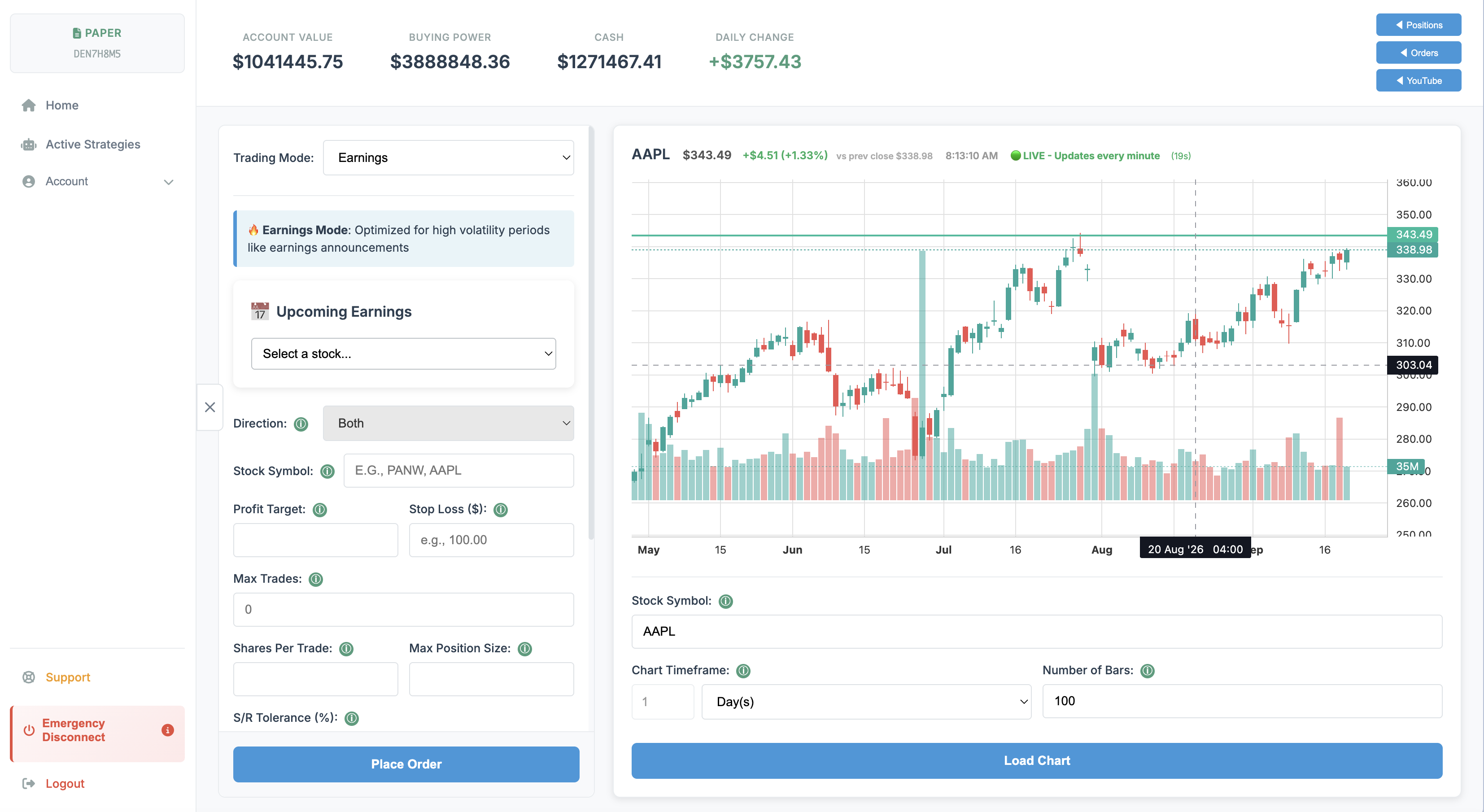Click the Emergency Disconnect power icon
Screen dimensions: 1484x812
pos(29,730)
